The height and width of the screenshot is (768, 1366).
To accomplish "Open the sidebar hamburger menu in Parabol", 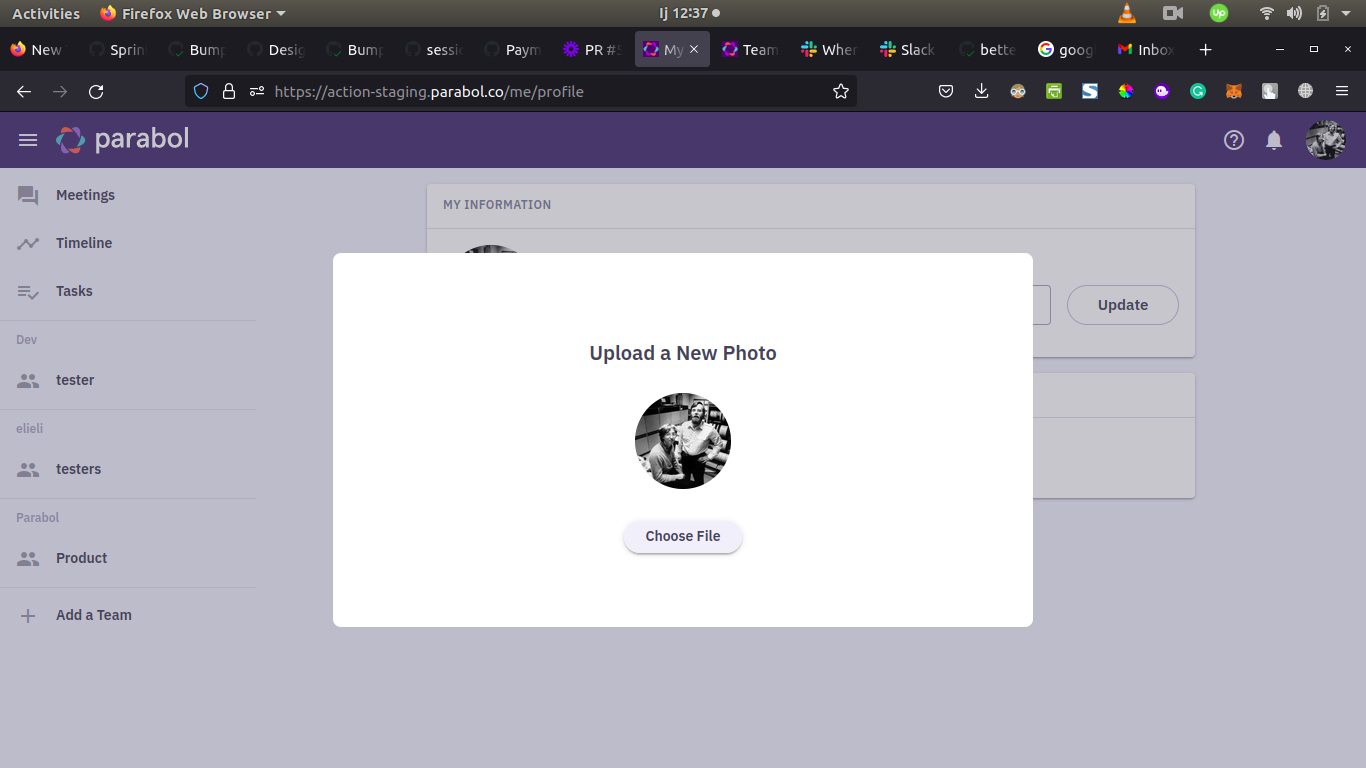I will 28,140.
